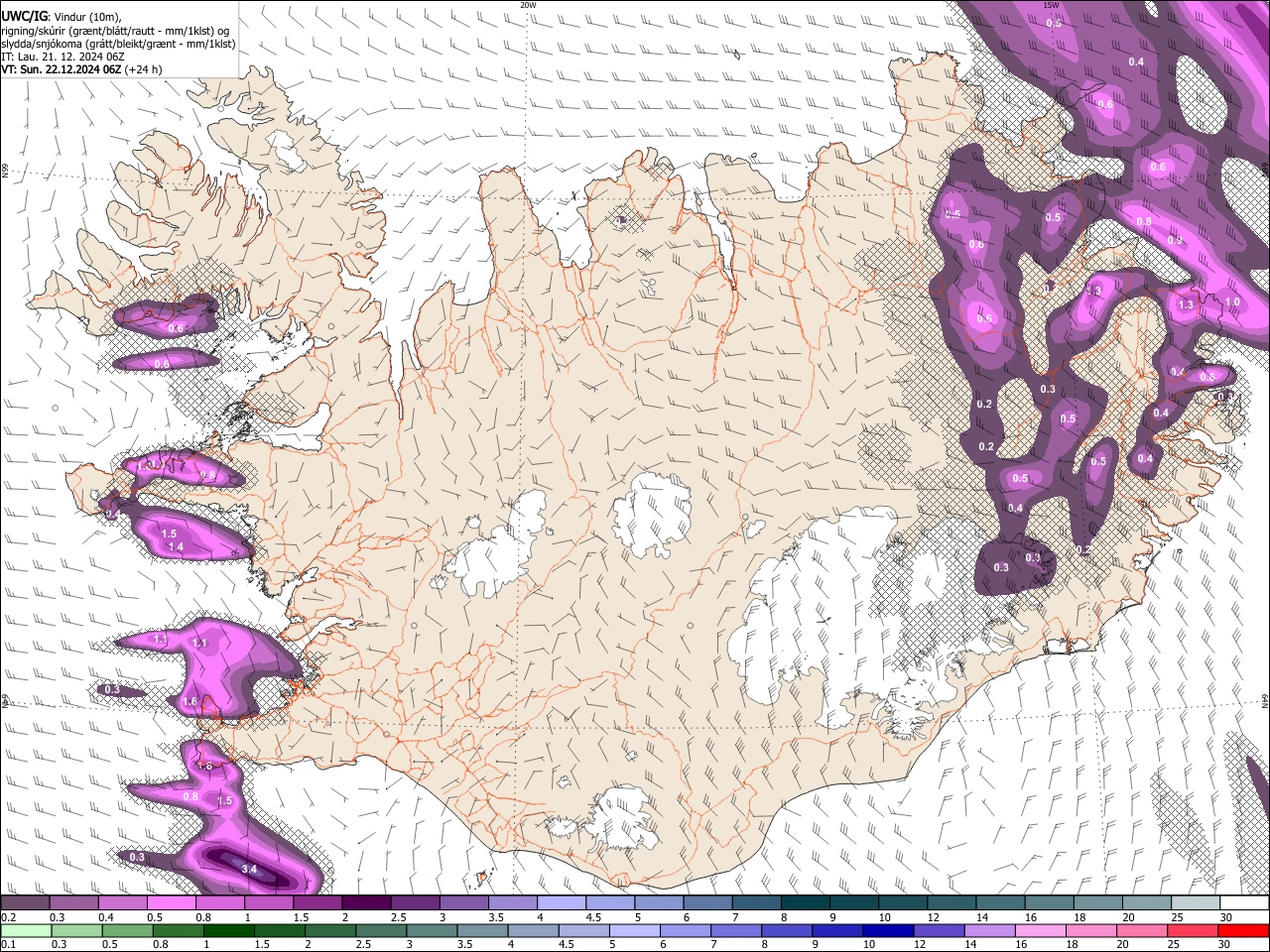
Task: Click the valid time 'VT: Sun. 22.12.2024 06Z (+24 h)'
Action: (81, 69)
